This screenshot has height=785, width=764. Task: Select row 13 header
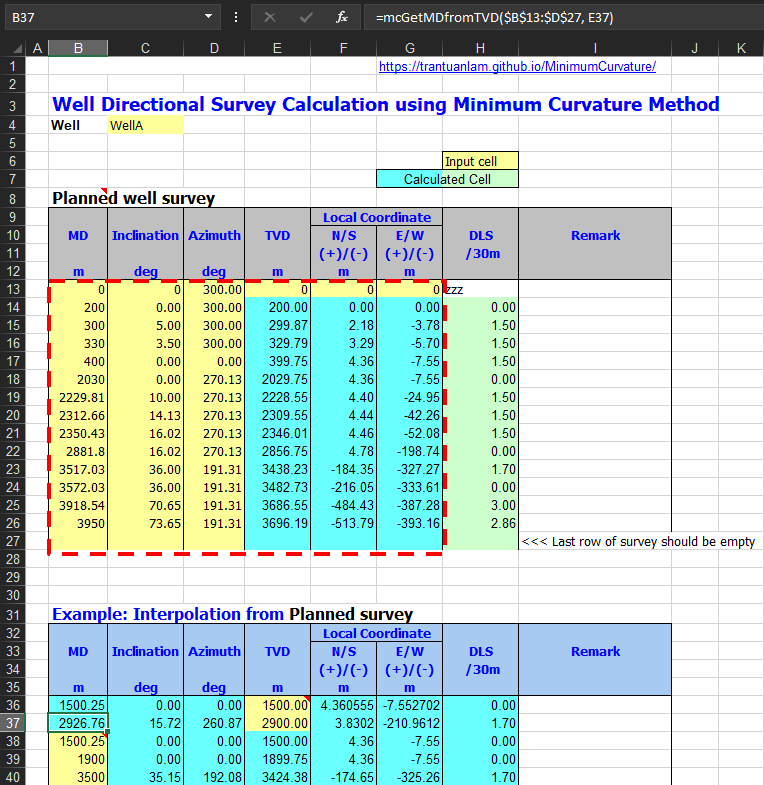(x=12, y=289)
